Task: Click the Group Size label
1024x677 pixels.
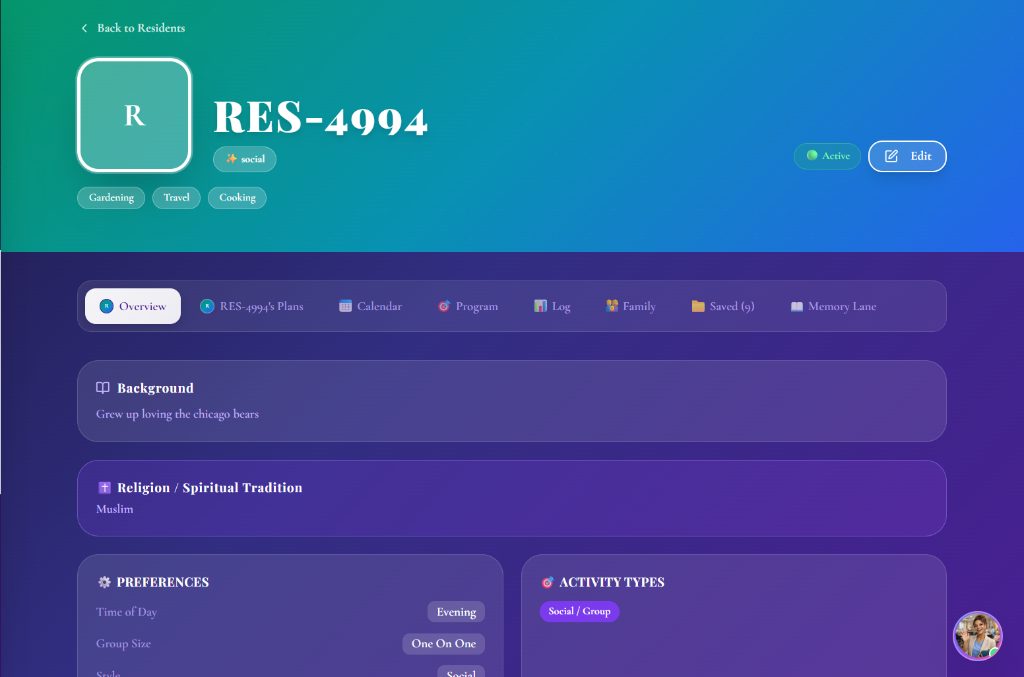Action: click(123, 644)
